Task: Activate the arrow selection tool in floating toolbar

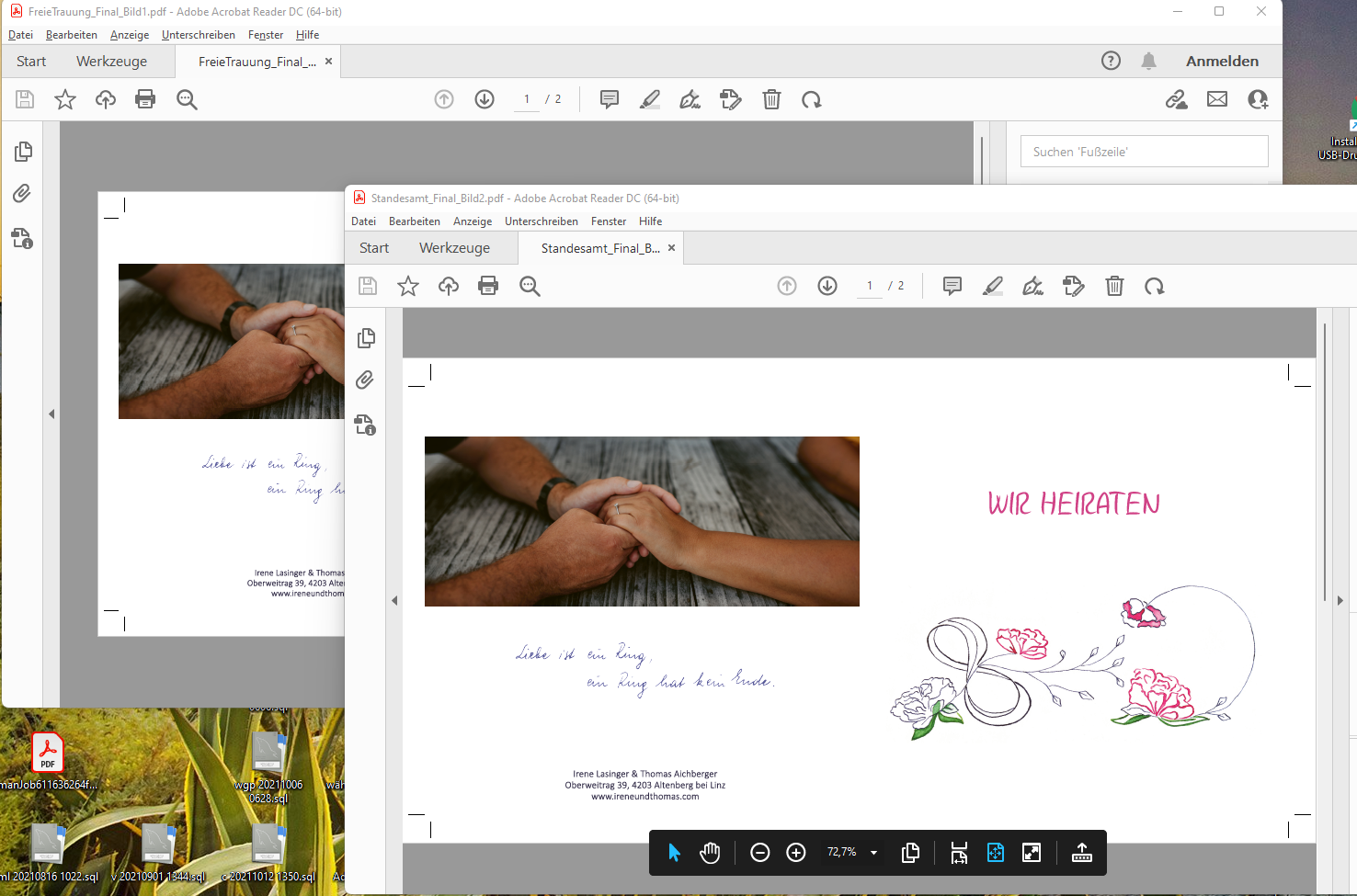Action: tap(674, 853)
